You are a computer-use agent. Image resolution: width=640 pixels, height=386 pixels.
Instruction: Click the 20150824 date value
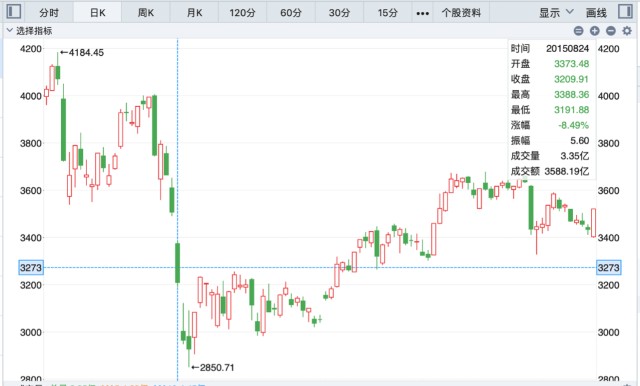(567, 49)
